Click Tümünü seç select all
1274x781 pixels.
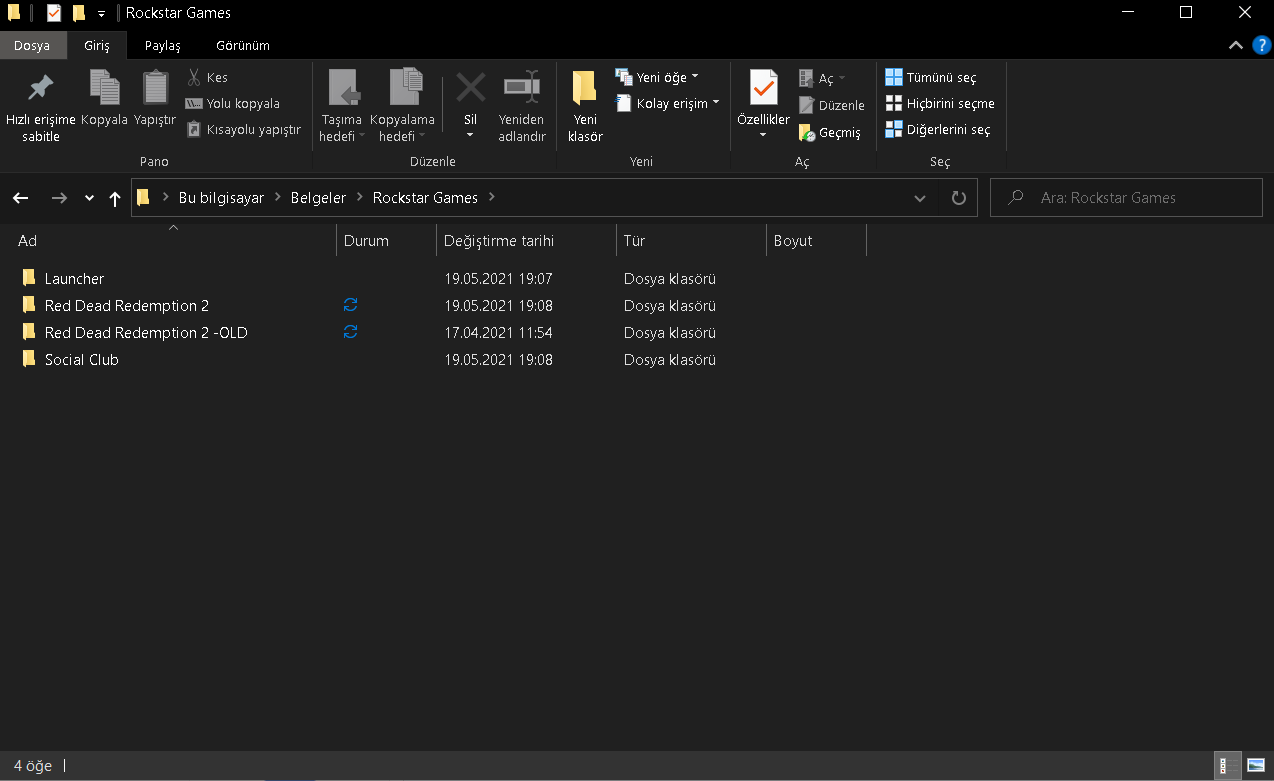pyautogui.click(x=930, y=77)
